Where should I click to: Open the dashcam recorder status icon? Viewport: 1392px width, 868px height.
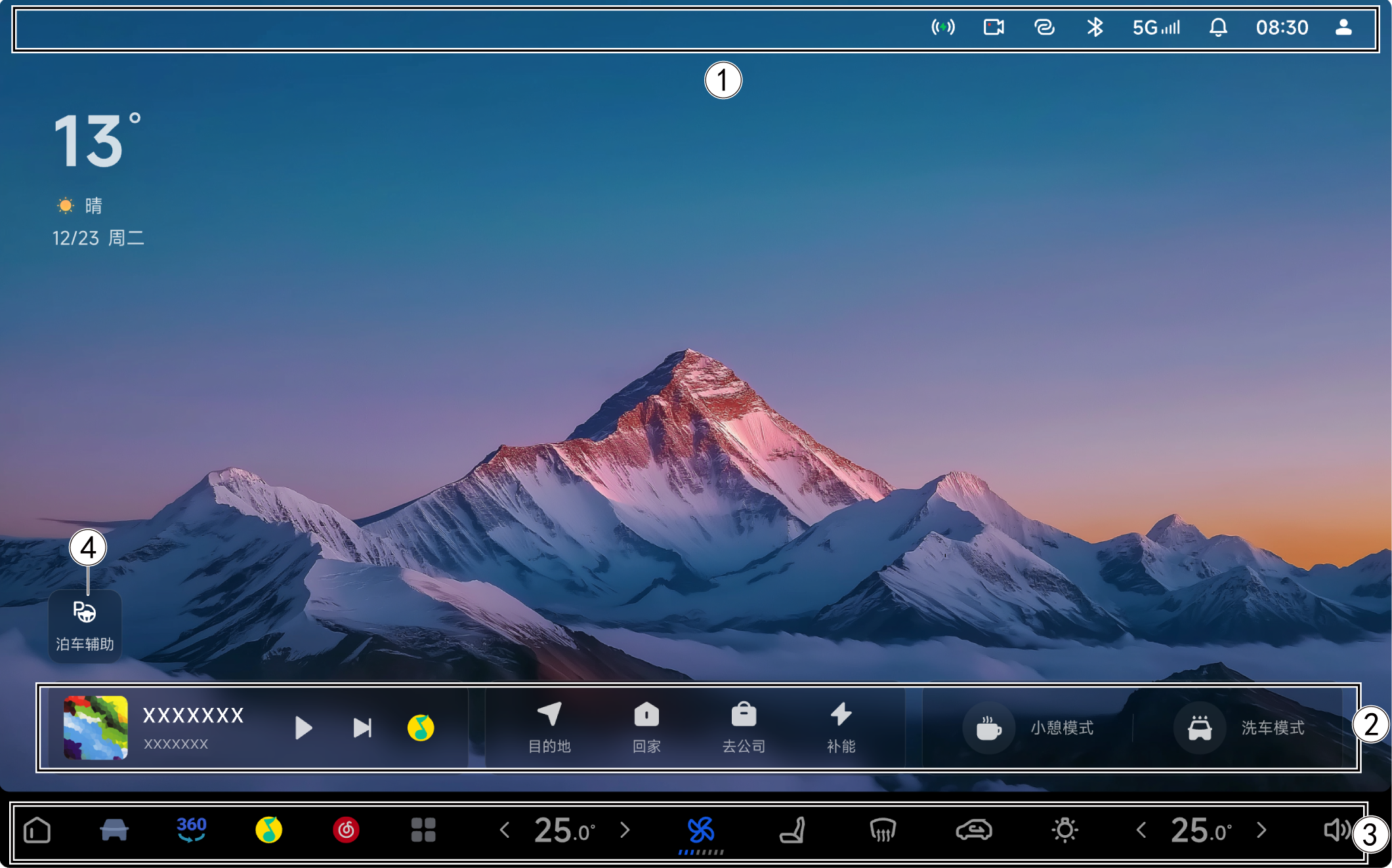[993, 28]
